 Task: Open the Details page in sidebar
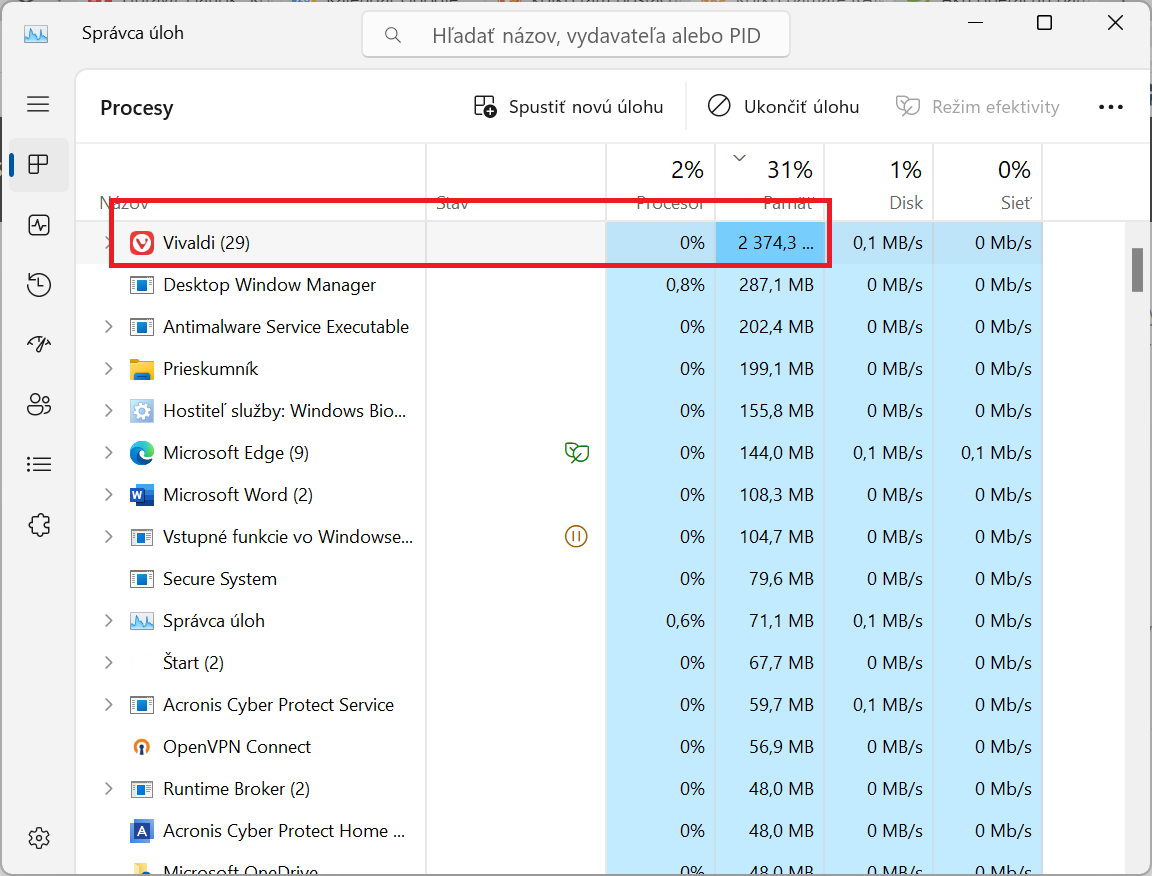click(x=39, y=464)
